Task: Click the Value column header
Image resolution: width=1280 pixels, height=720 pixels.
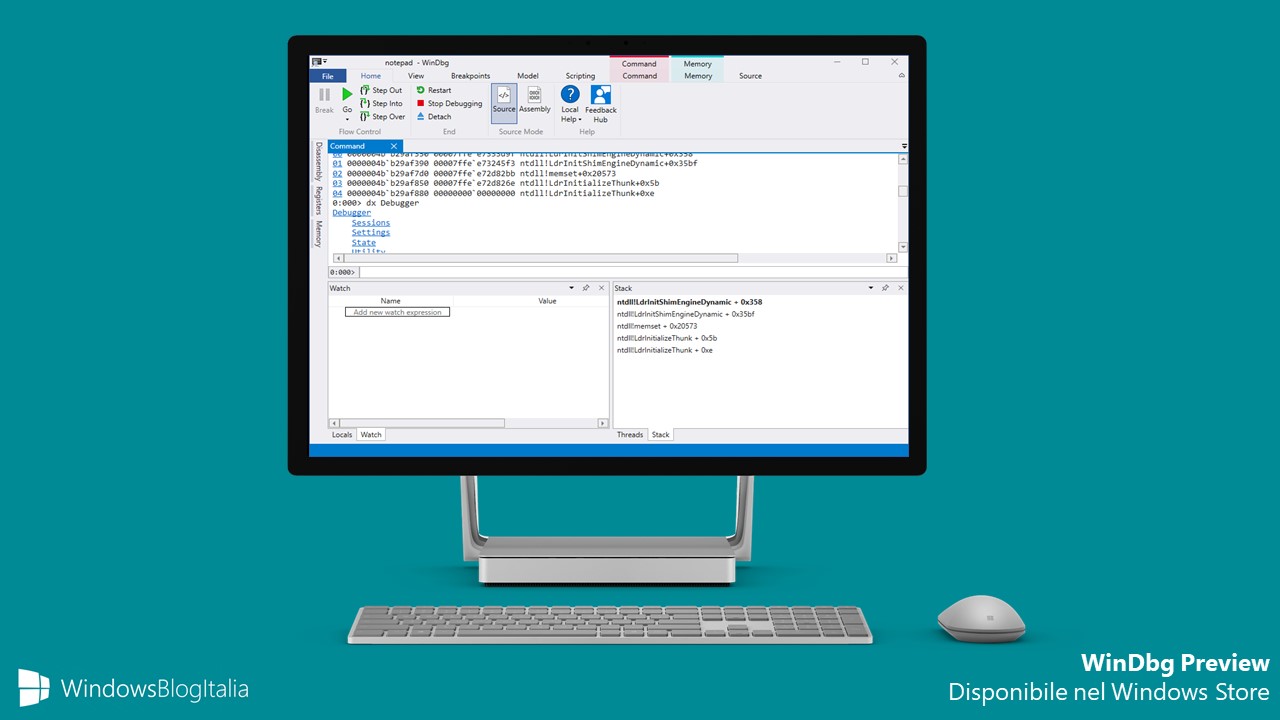Action: click(547, 301)
